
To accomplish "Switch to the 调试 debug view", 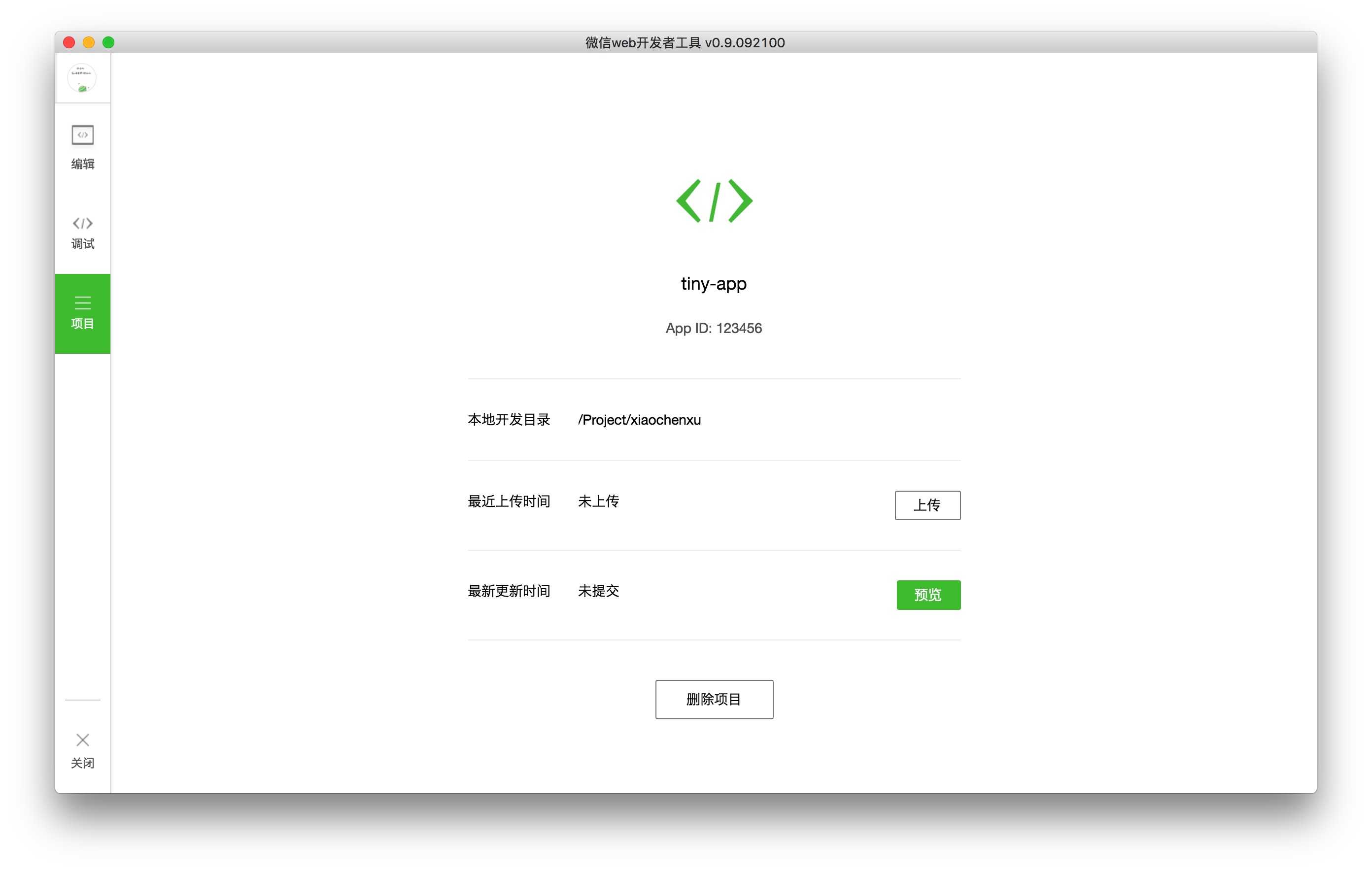I will [83, 234].
